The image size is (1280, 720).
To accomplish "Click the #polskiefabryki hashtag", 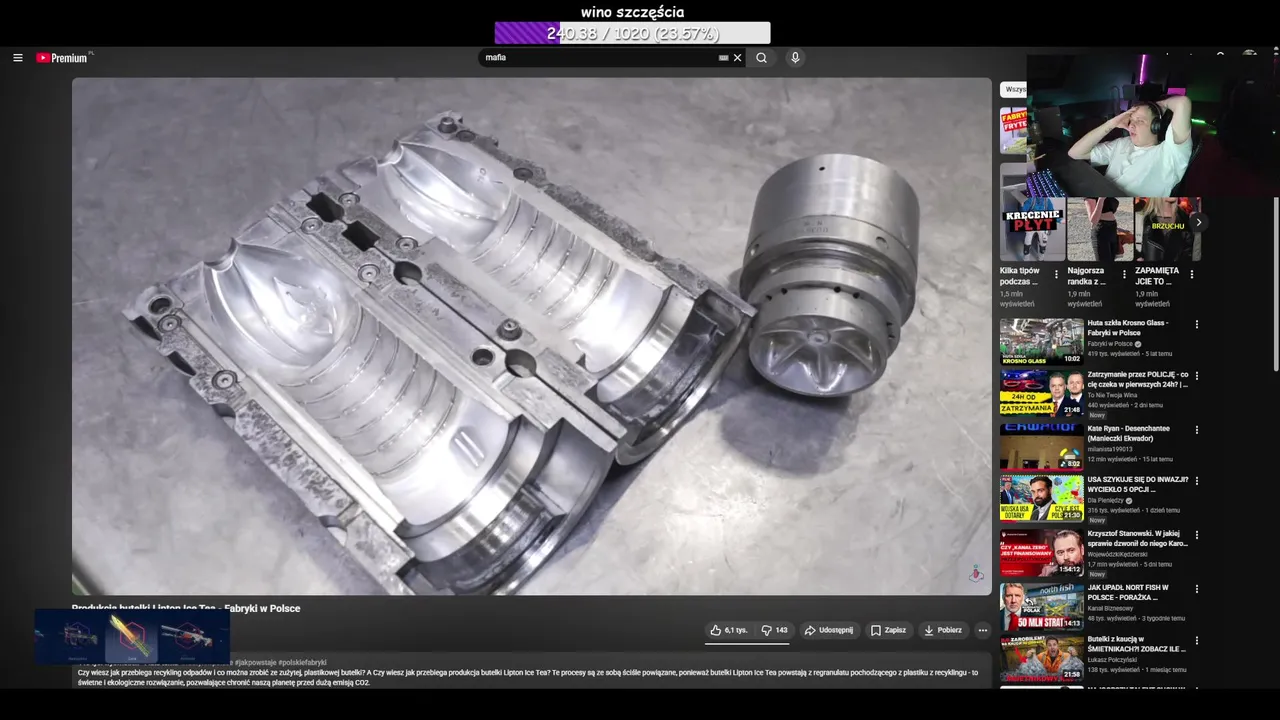I will (x=302, y=662).
